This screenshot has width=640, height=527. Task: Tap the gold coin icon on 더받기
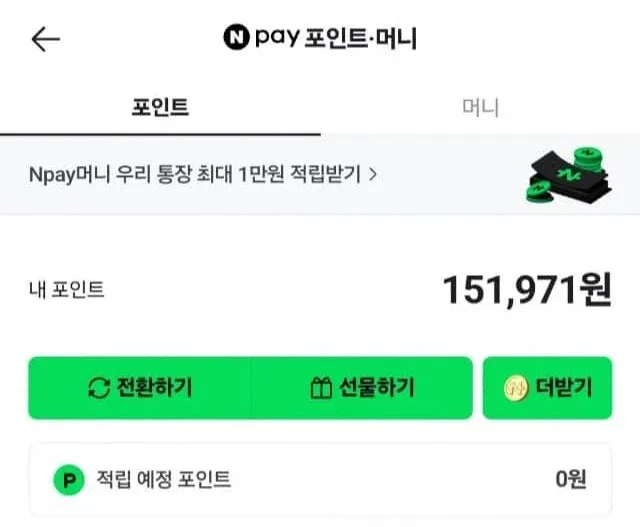(x=516, y=388)
